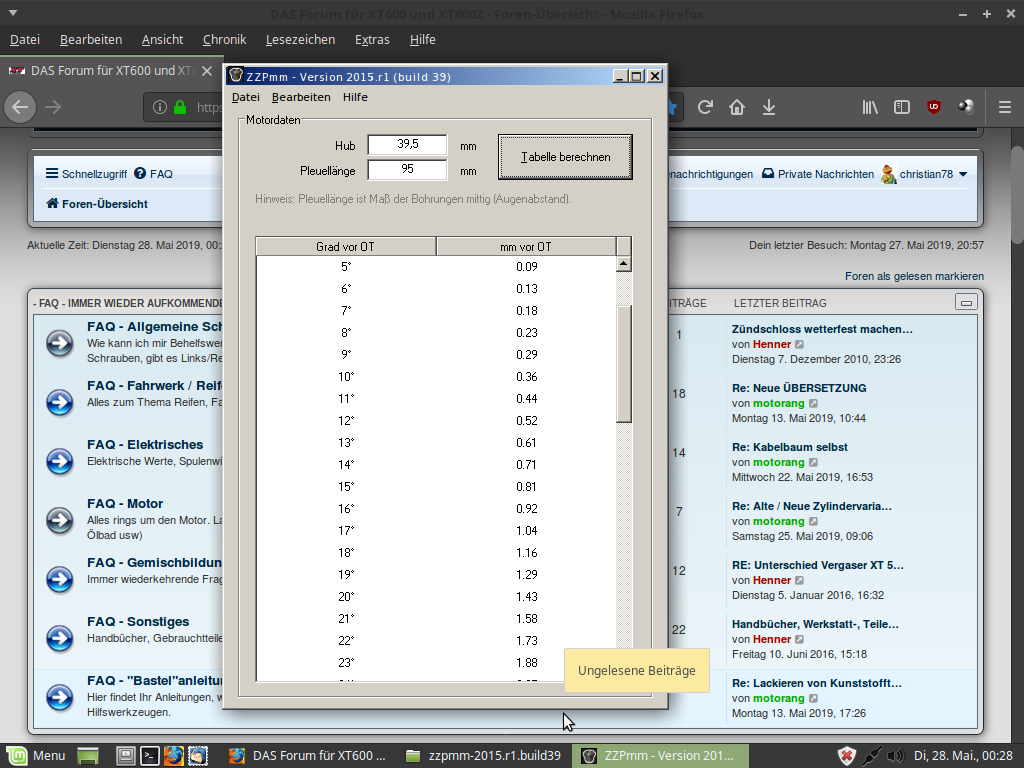Viewport: 1024px width, 768px height.
Task: Click the Firefox home icon
Action: [737, 107]
